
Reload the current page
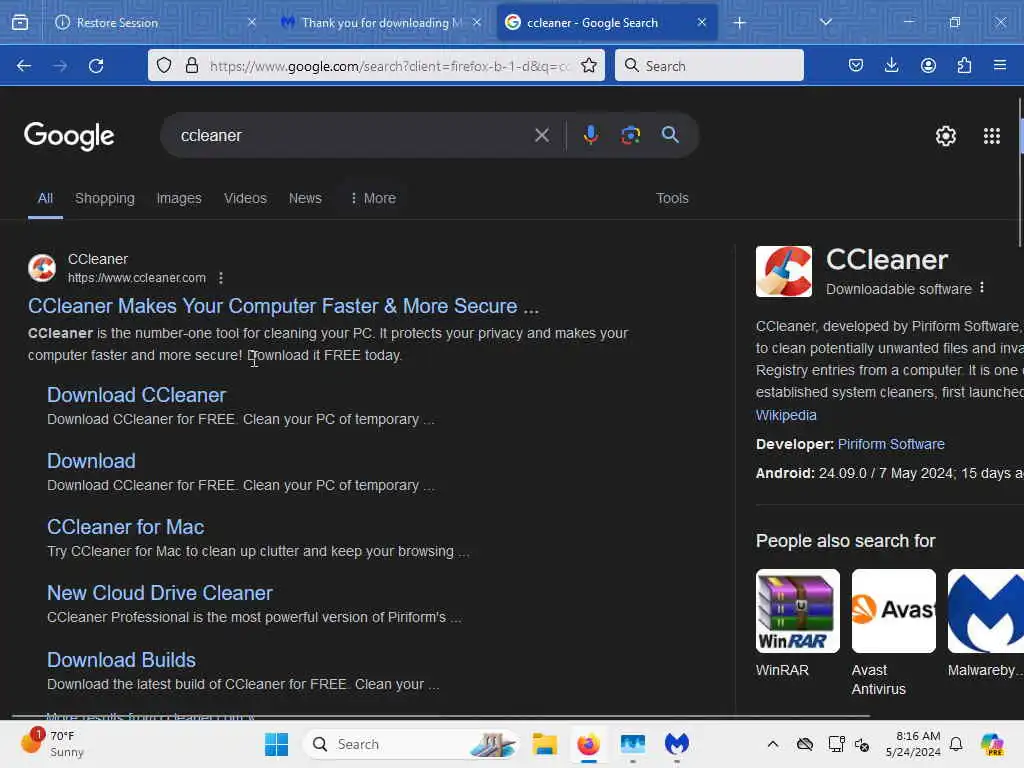click(x=96, y=66)
